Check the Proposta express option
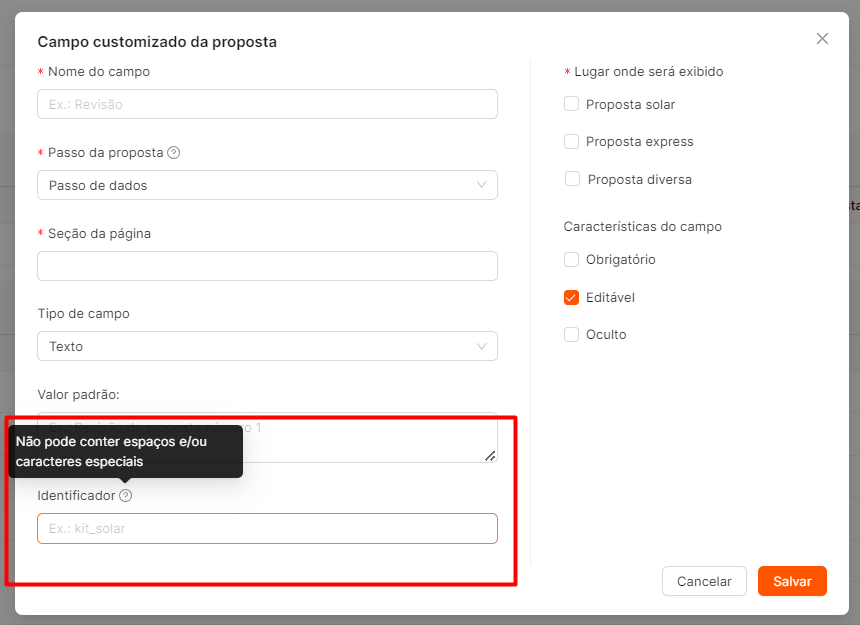Viewport: 860px width, 625px height. (572, 141)
